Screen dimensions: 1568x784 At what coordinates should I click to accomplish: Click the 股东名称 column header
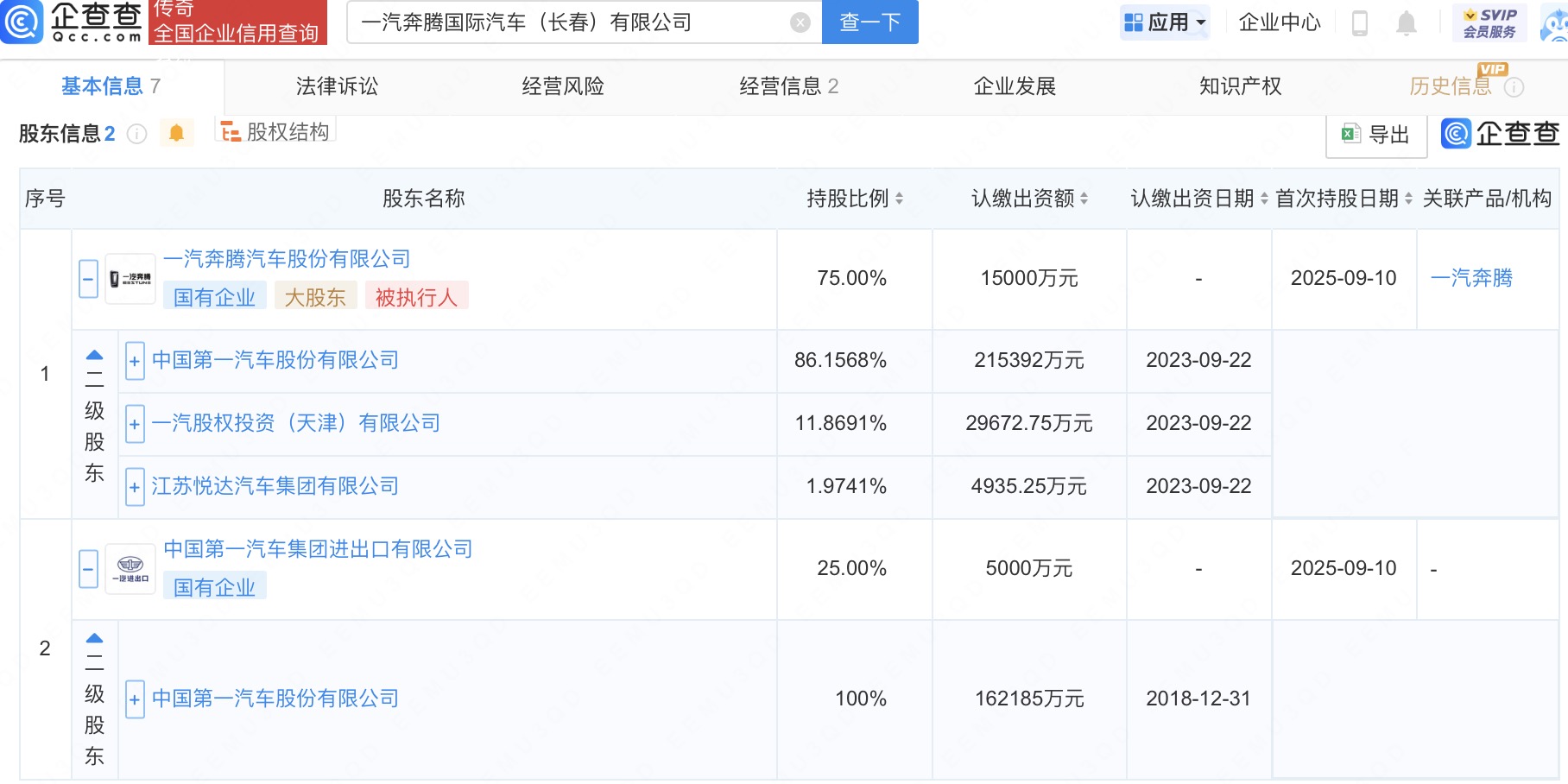[x=423, y=199]
